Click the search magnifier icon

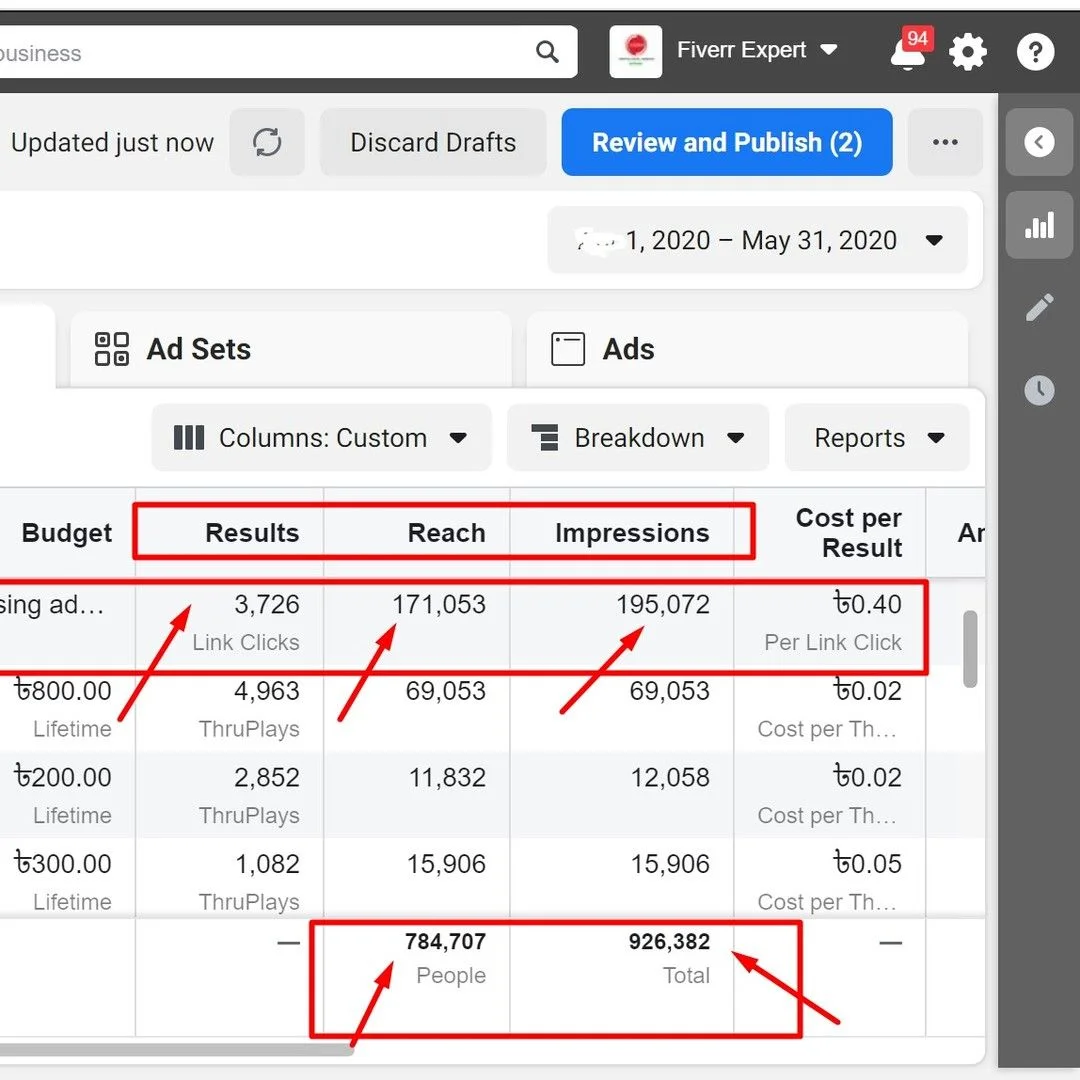547,52
